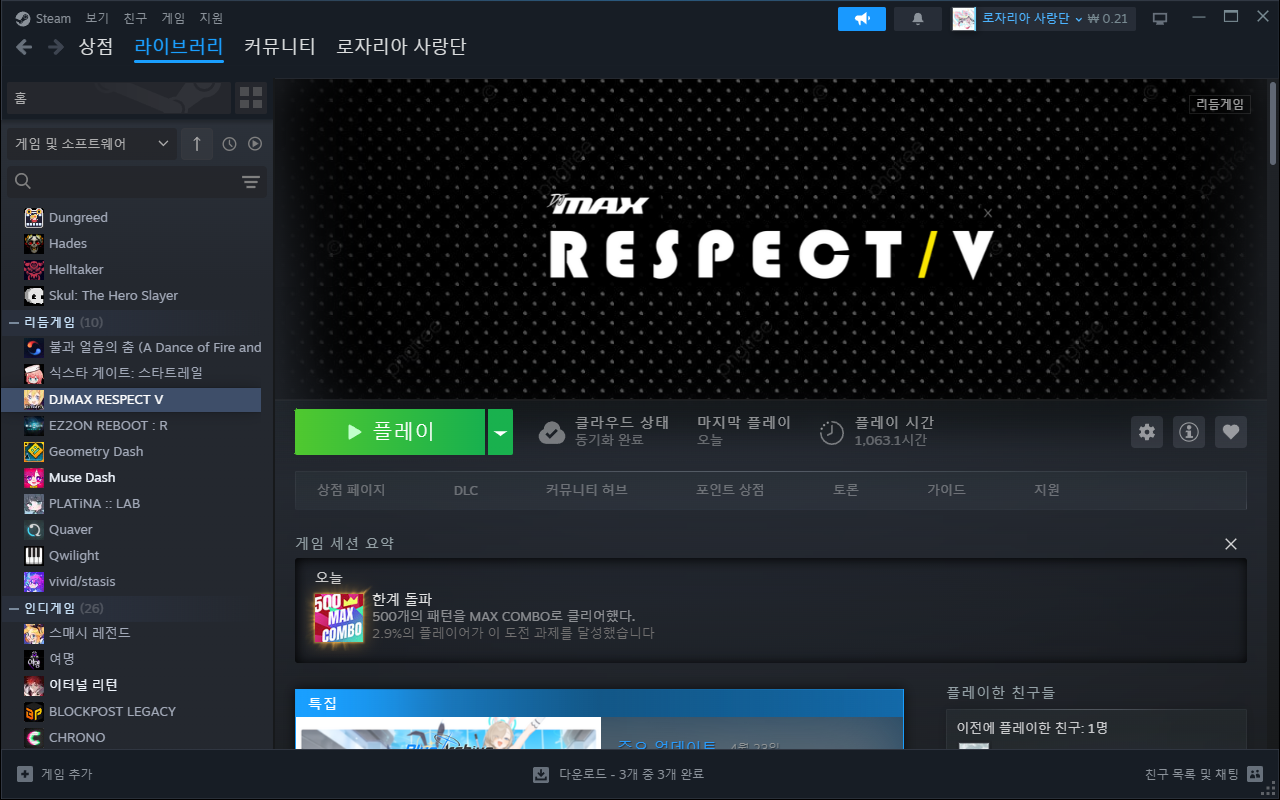
Task: Go back with the left arrow
Action: click(25, 47)
